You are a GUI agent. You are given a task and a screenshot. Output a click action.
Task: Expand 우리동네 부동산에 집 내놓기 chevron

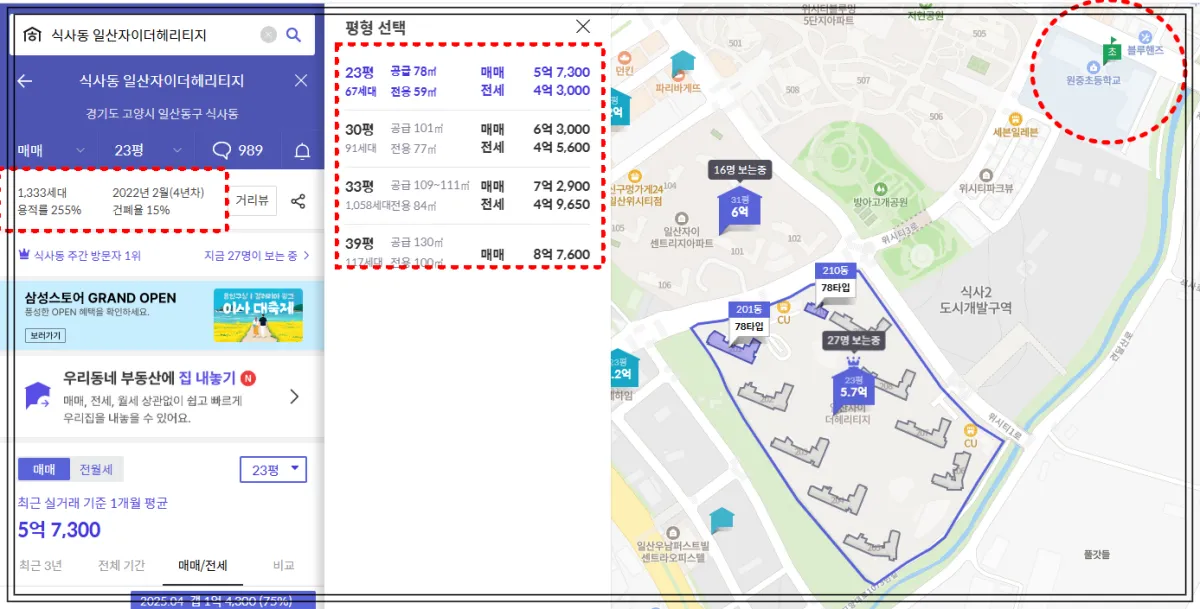coord(294,396)
